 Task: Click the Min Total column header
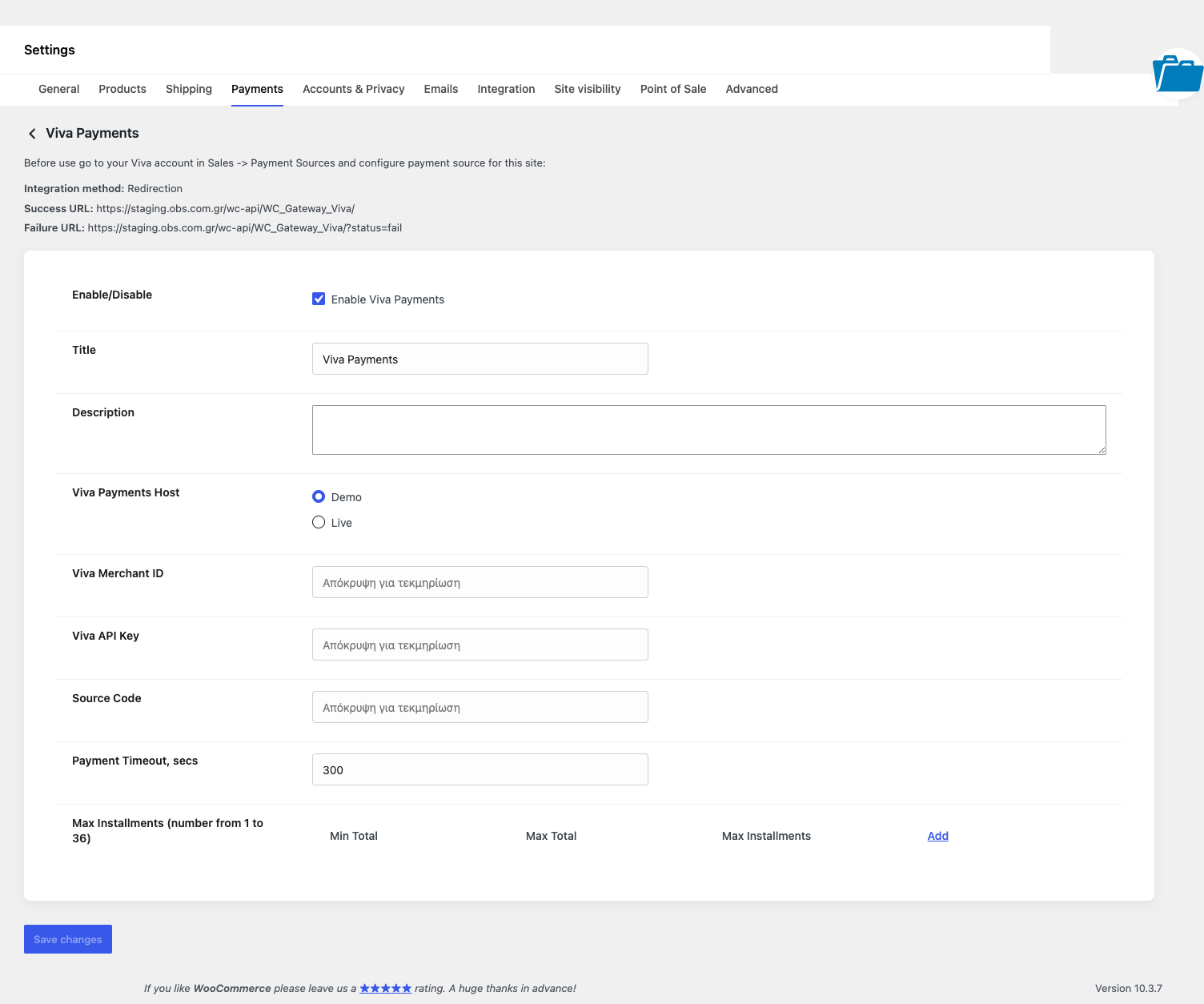point(354,836)
